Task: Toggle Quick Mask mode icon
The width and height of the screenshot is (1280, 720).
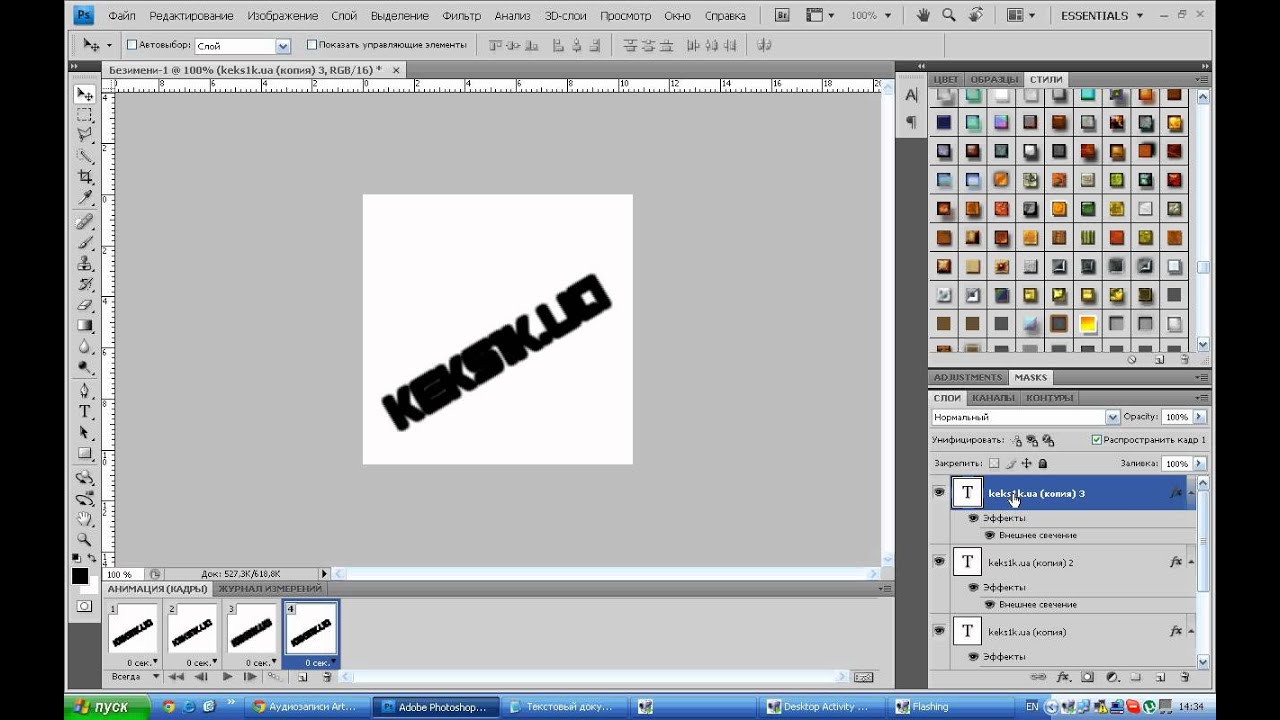Action: coord(85,606)
